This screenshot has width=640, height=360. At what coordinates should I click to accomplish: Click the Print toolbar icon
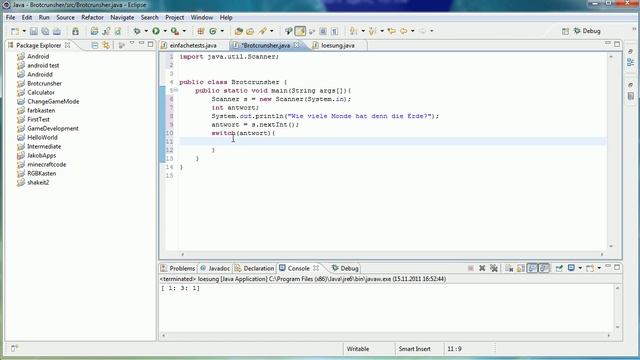(x=57, y=31)
